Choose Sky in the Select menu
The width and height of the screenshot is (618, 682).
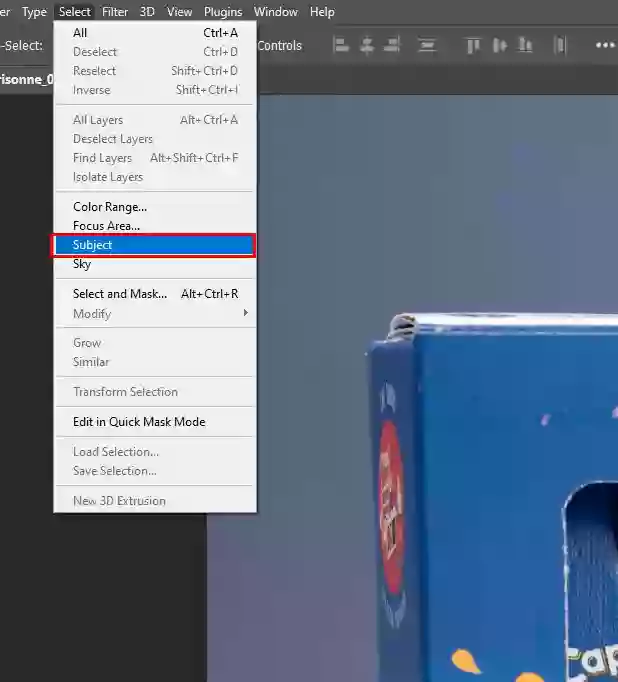tap(82, 264)
